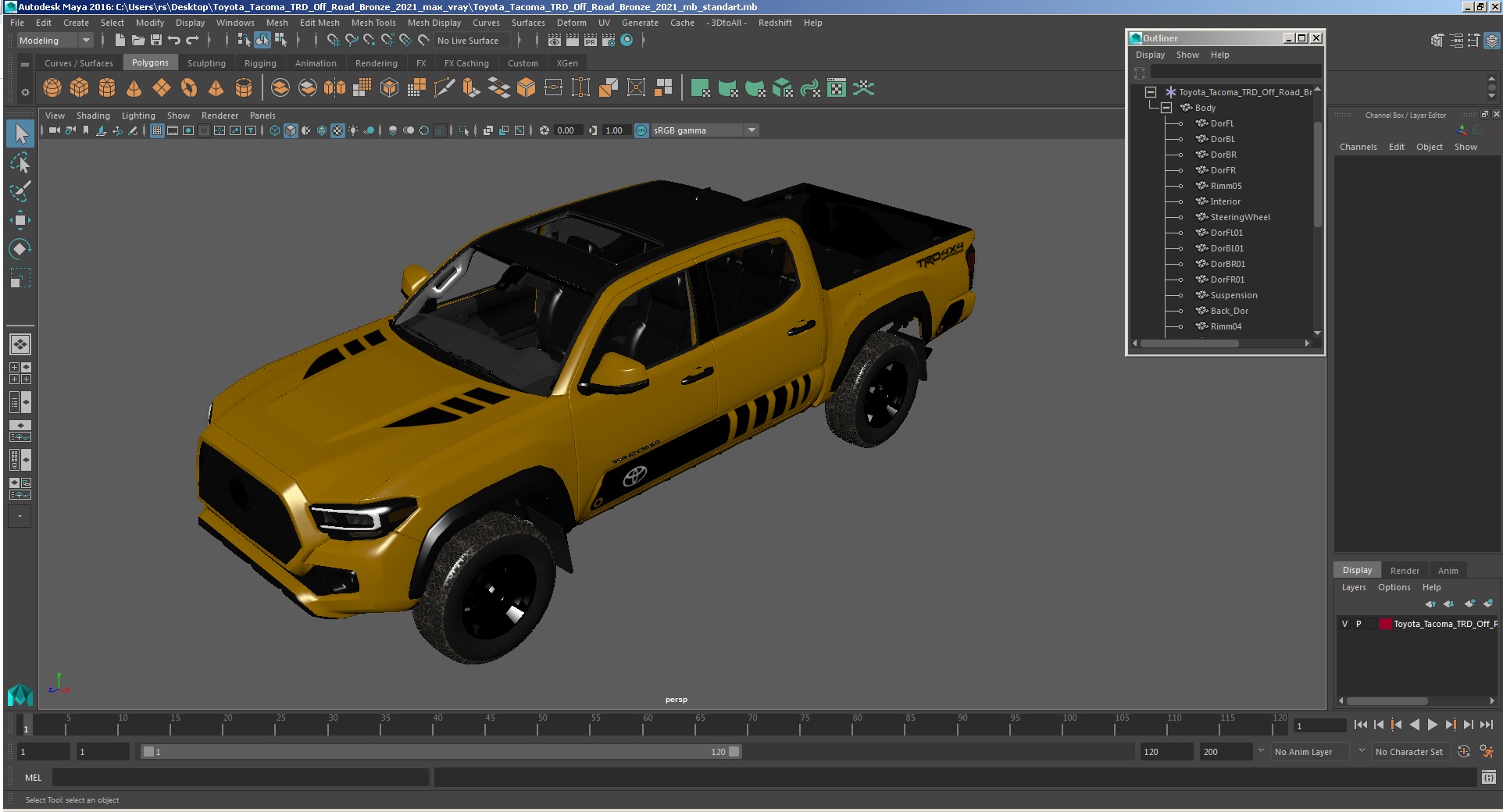Click the Open scene folder icon
1503x812 pixels.
pos(138,41)
